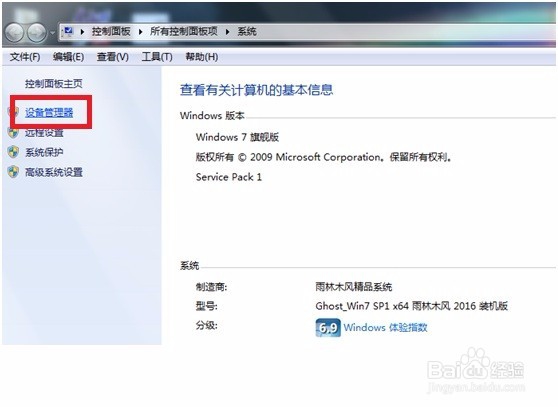Click model value Ghost_Win7 SP1 x64
558x407 pixels.
coord(411,306)
